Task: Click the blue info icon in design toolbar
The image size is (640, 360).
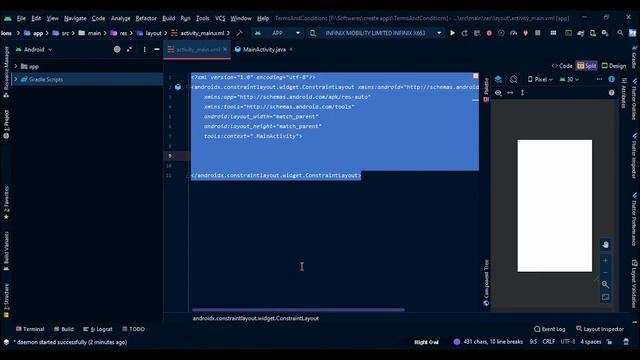Action: point(611,79)
